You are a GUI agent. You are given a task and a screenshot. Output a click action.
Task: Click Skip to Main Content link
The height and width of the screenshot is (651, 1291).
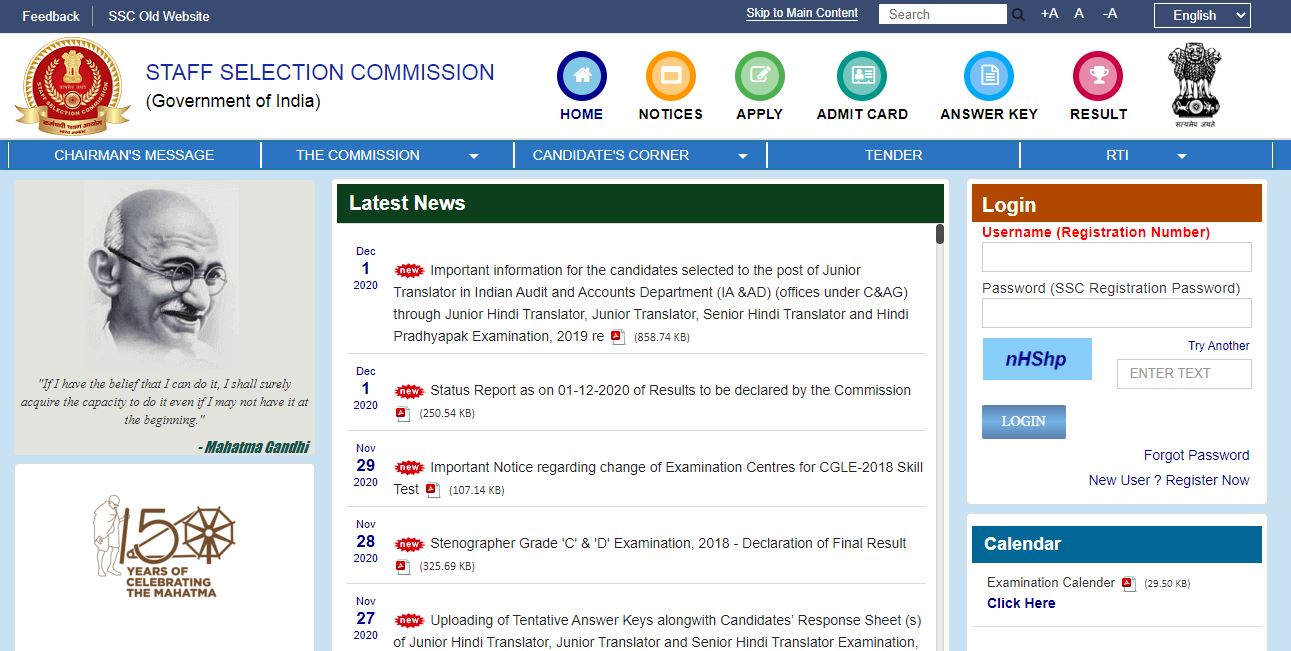click(802, 13)
